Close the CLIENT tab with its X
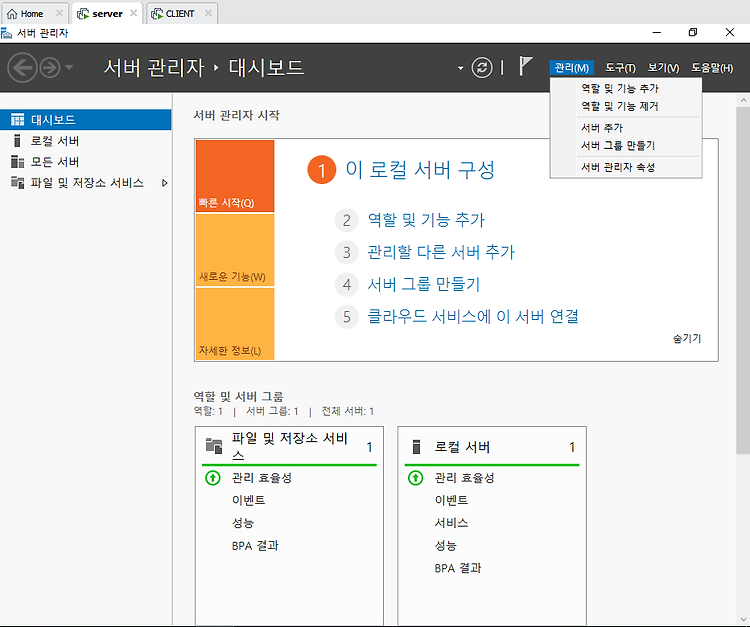Viewport: 750px width, 627px height. coord(208,13)
